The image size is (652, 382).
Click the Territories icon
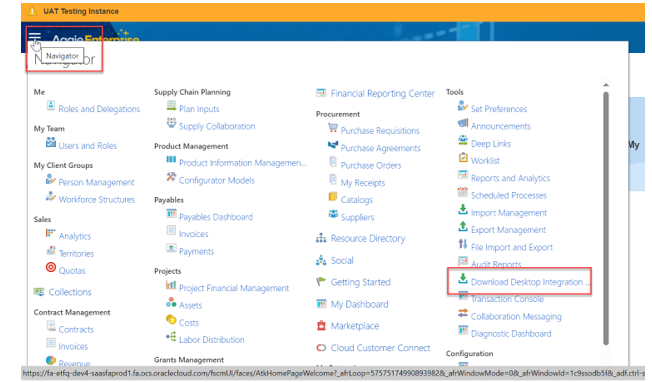click(51, 250)
